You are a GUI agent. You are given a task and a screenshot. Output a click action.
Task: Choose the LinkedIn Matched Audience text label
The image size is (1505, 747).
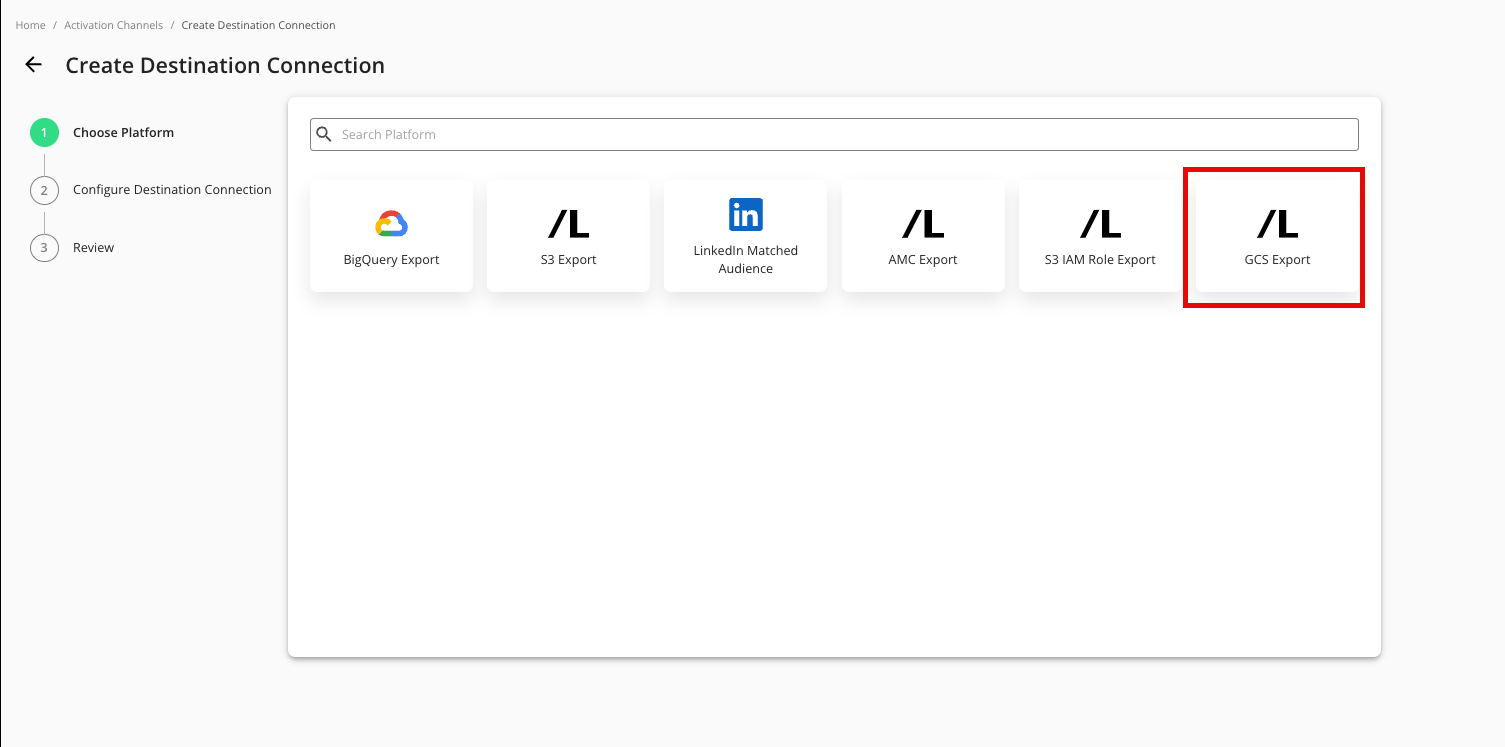(745, 260)
